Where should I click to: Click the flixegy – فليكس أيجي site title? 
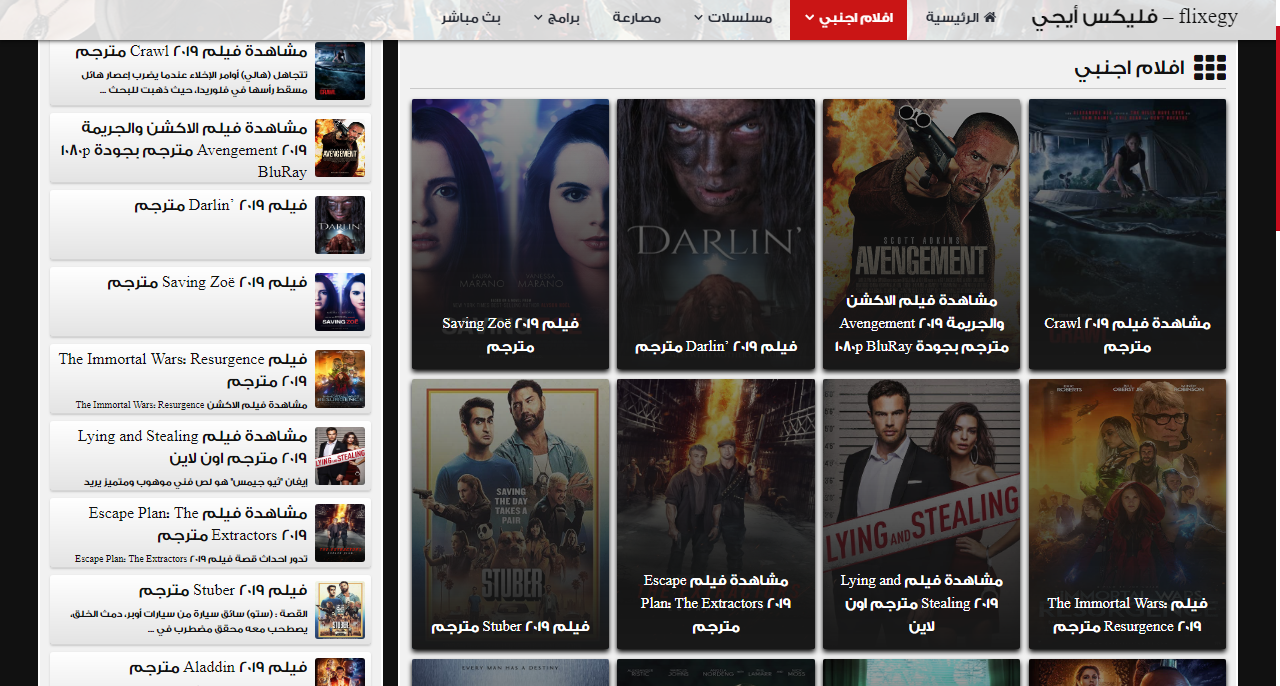click(1135, 17)
